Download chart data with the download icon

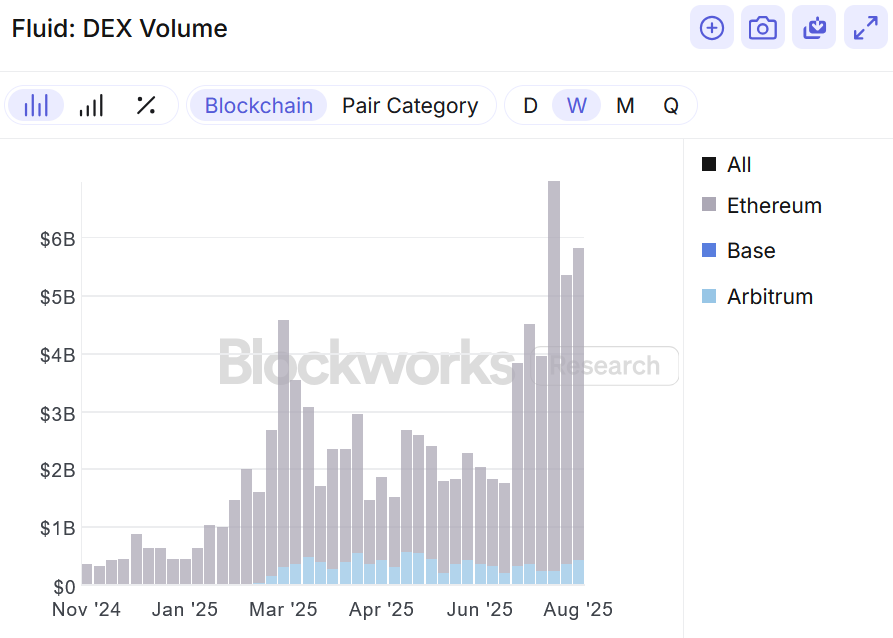[814, 28]
